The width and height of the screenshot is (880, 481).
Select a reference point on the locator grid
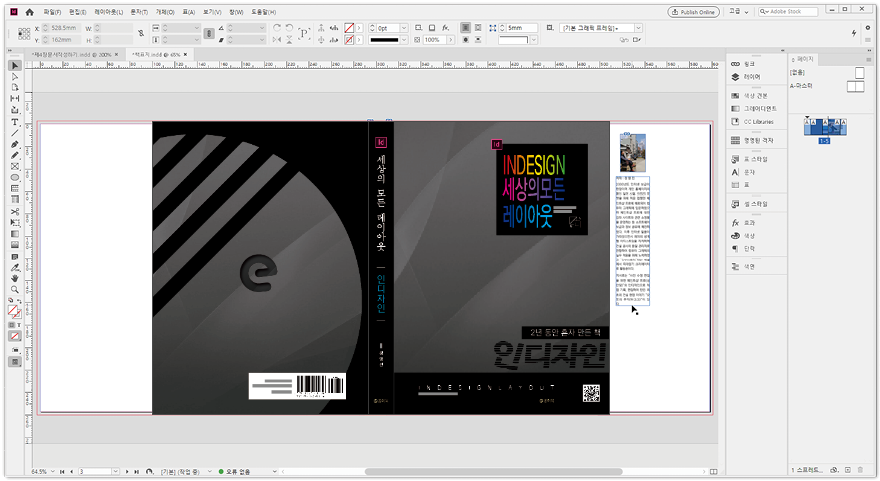(24, 34)
